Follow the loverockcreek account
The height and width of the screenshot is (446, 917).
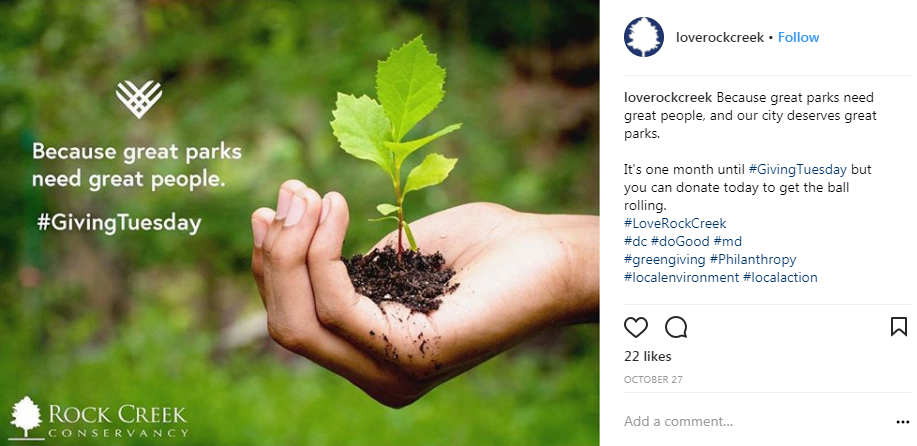coord(798,37)
